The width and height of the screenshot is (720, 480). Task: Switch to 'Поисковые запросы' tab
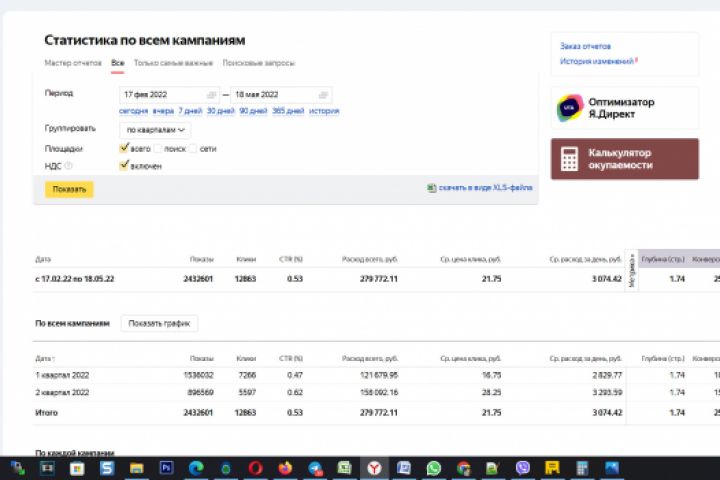pyautogui.click(x=259, y=63)
